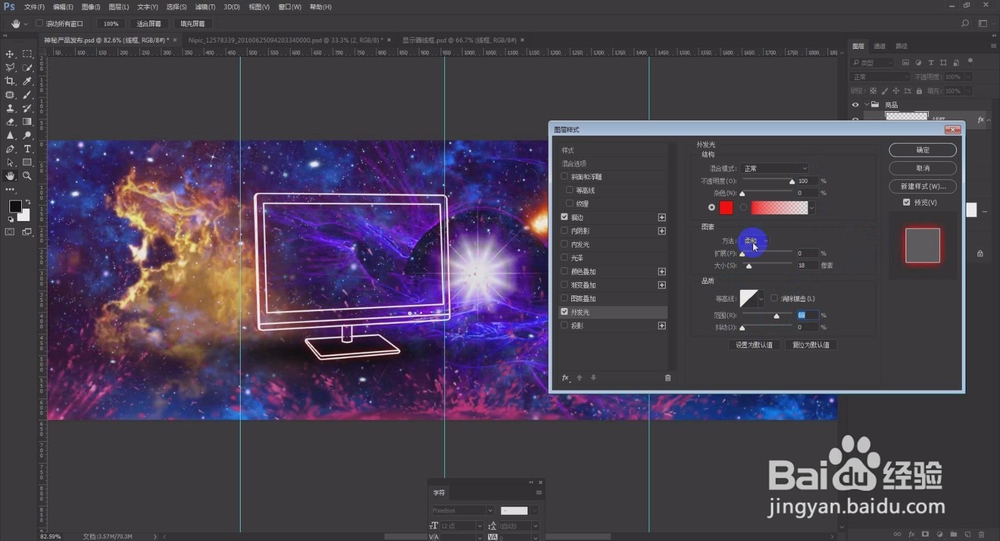Select the Horizontal Type tool
Screen dimensions: 1000x541
tap(27, 149)
